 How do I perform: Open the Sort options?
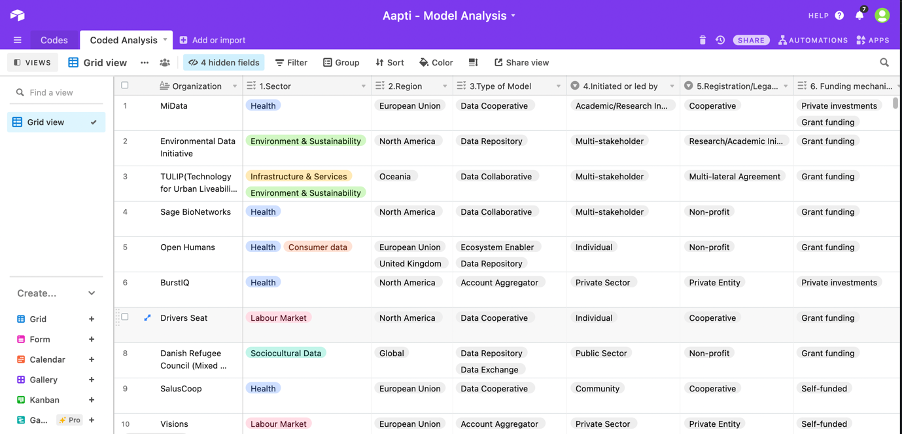389,63
